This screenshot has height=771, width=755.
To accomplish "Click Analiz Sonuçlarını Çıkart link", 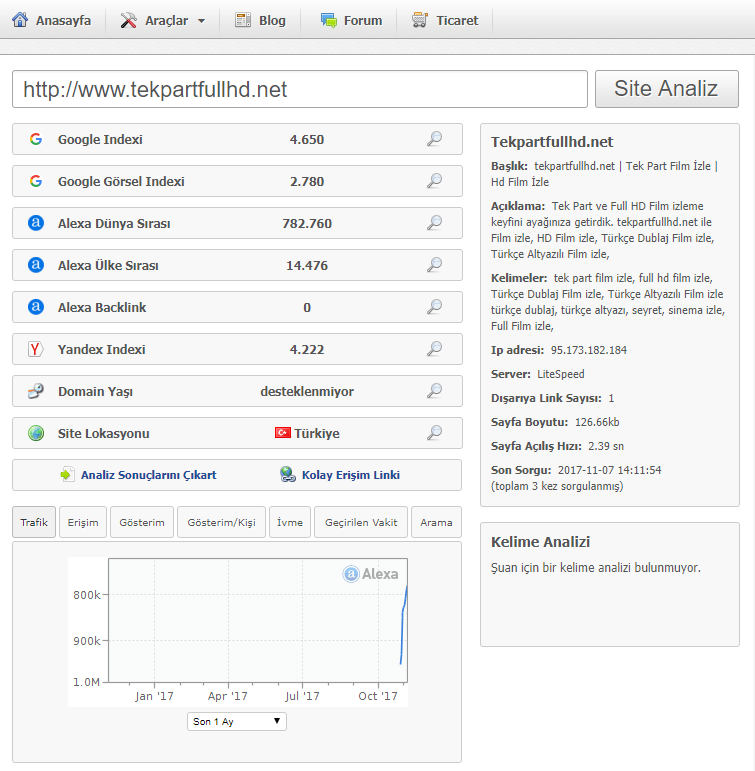I will point(149,475).
